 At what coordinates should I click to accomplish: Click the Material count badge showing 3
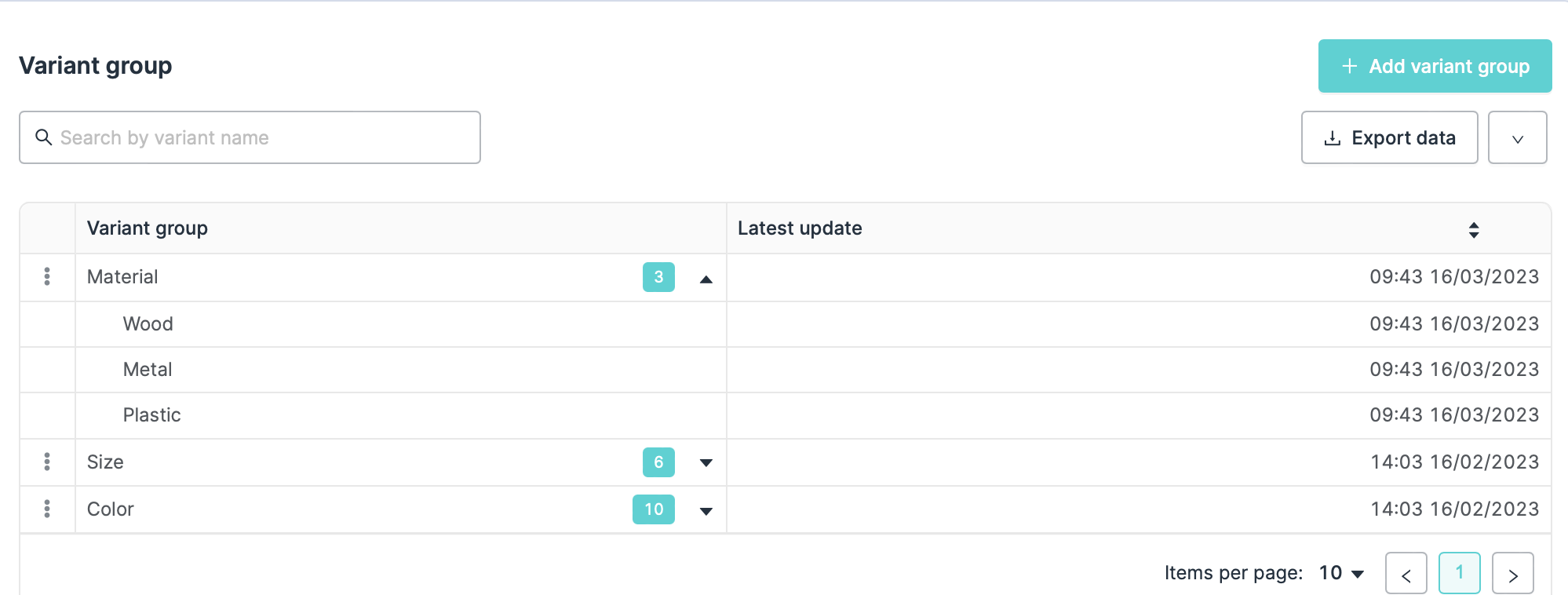coord(658,277)
